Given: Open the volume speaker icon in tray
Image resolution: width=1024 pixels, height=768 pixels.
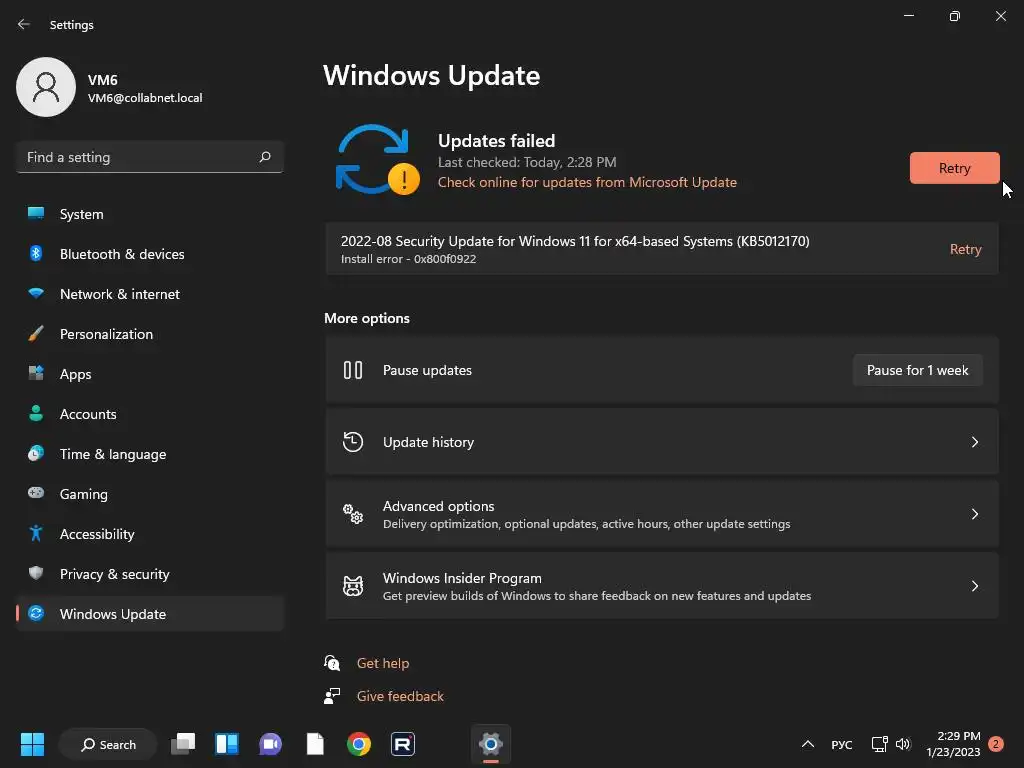Looking at the screenshot, I should tap(903, 744).
